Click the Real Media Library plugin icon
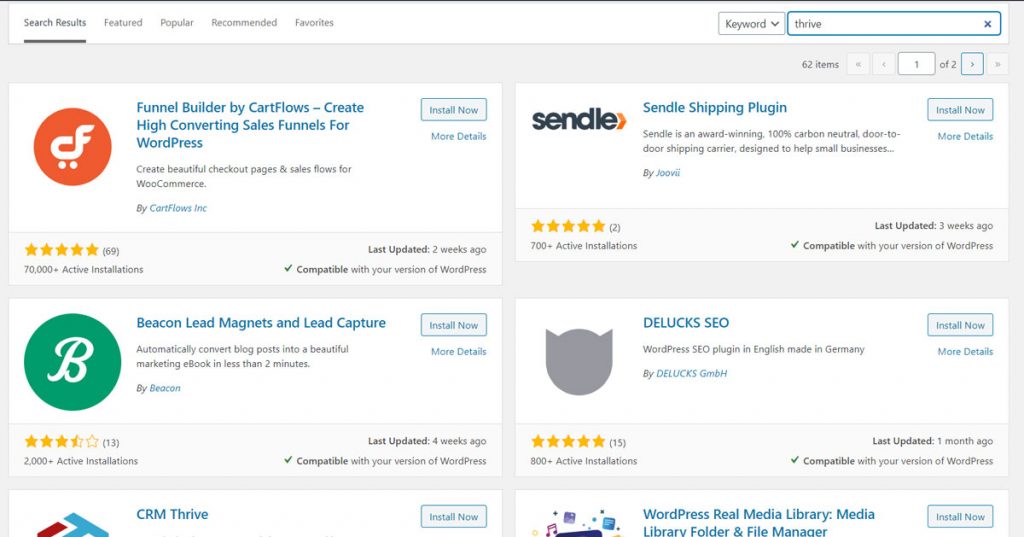1024x537 pixels. coord(579,523)
